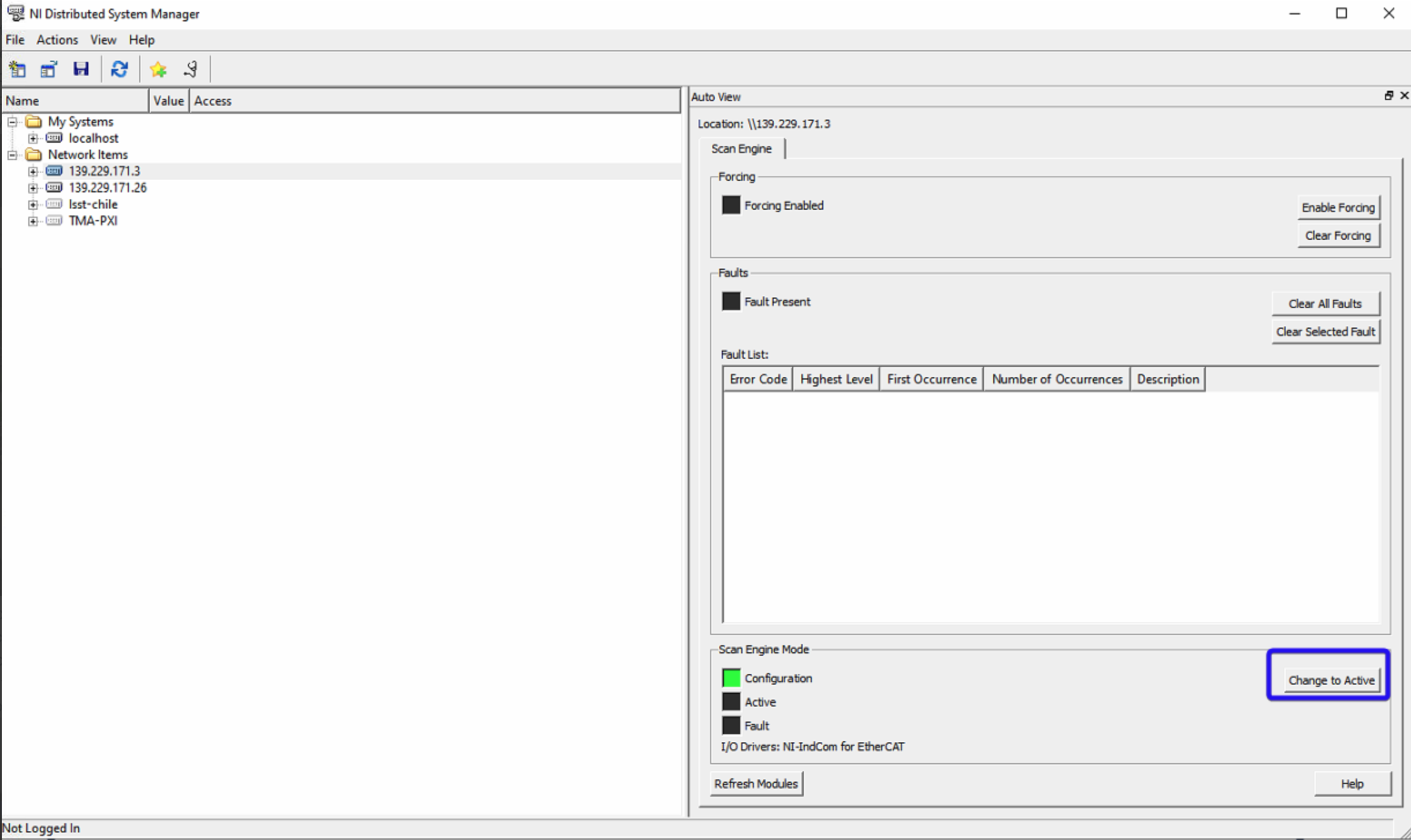
Task: Collapse the My Systems tree node
Action: coord(12,122)
